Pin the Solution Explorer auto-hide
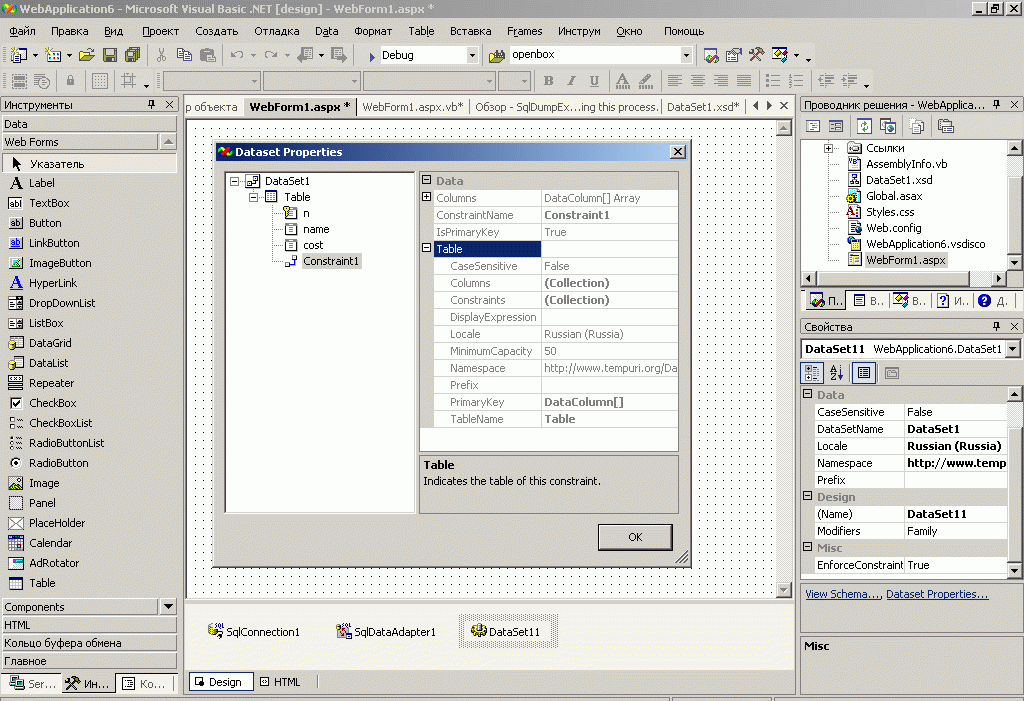The height and width of the screenshot is (701, 1024). (x=997, y=105)
